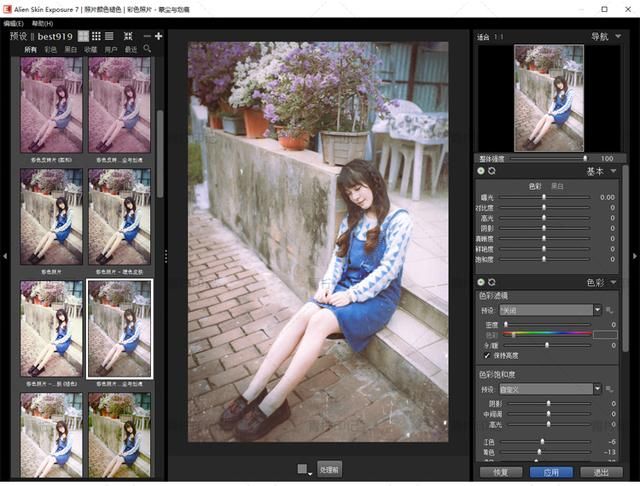Click the blue 应用 apply button
This screenshot has height=486, width=640.
pos(551,473)
